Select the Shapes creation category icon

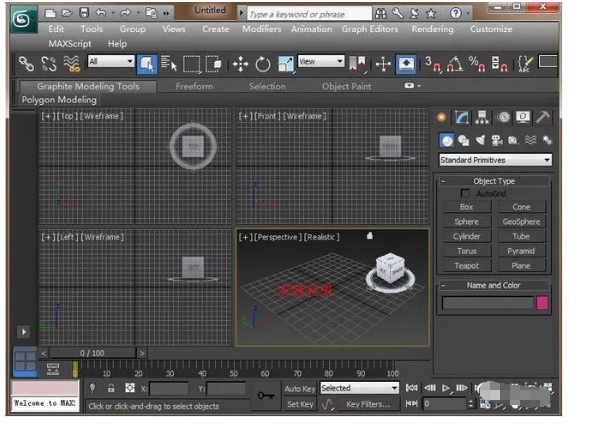(x=464, y=140)
